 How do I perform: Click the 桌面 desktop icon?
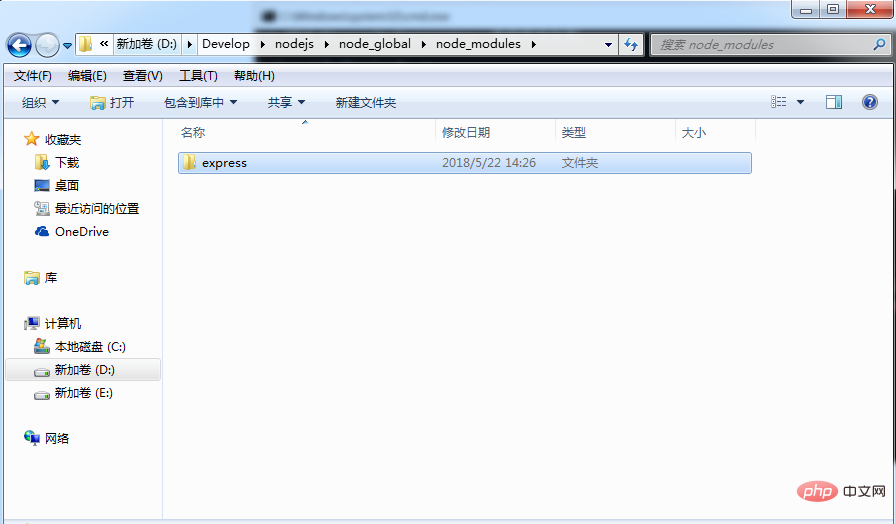(x=42, y=186)
